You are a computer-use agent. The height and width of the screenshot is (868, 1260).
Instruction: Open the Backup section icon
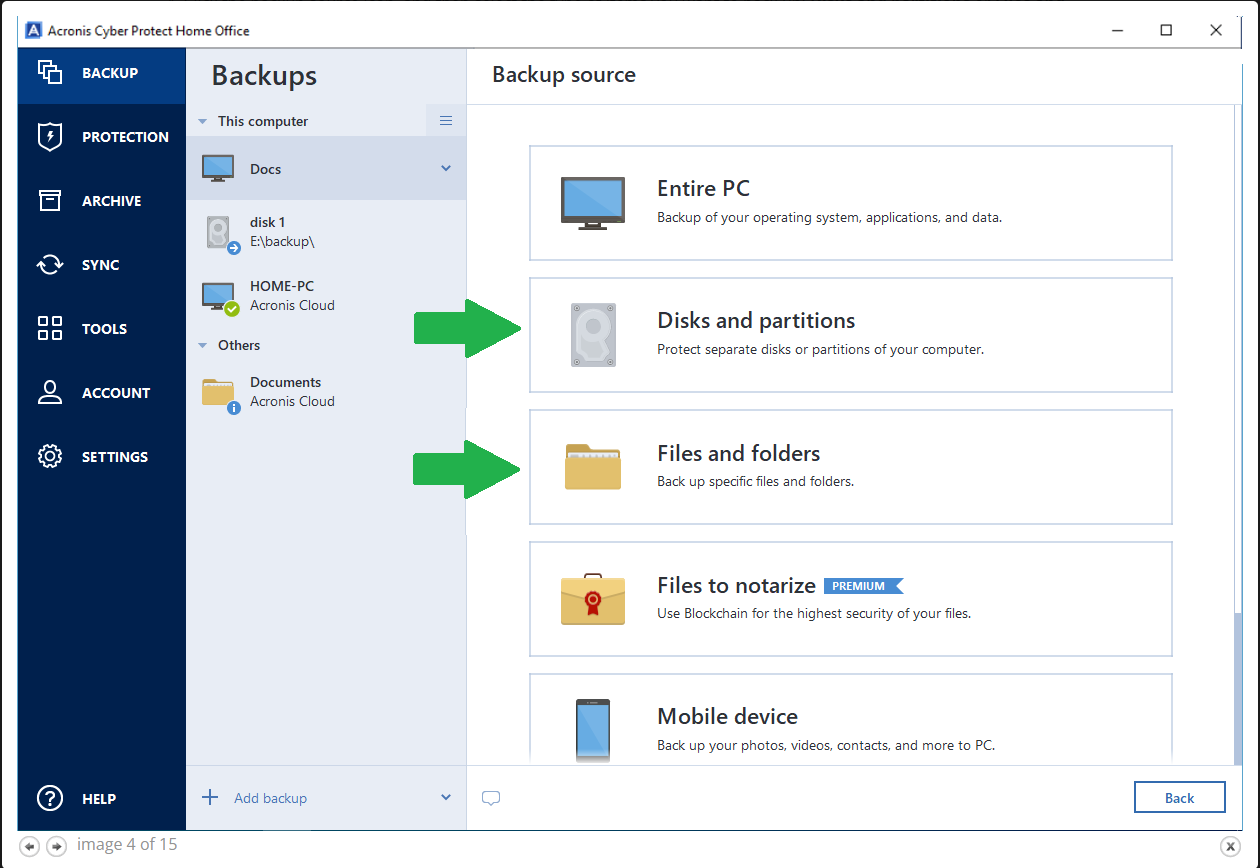point(50,72)
